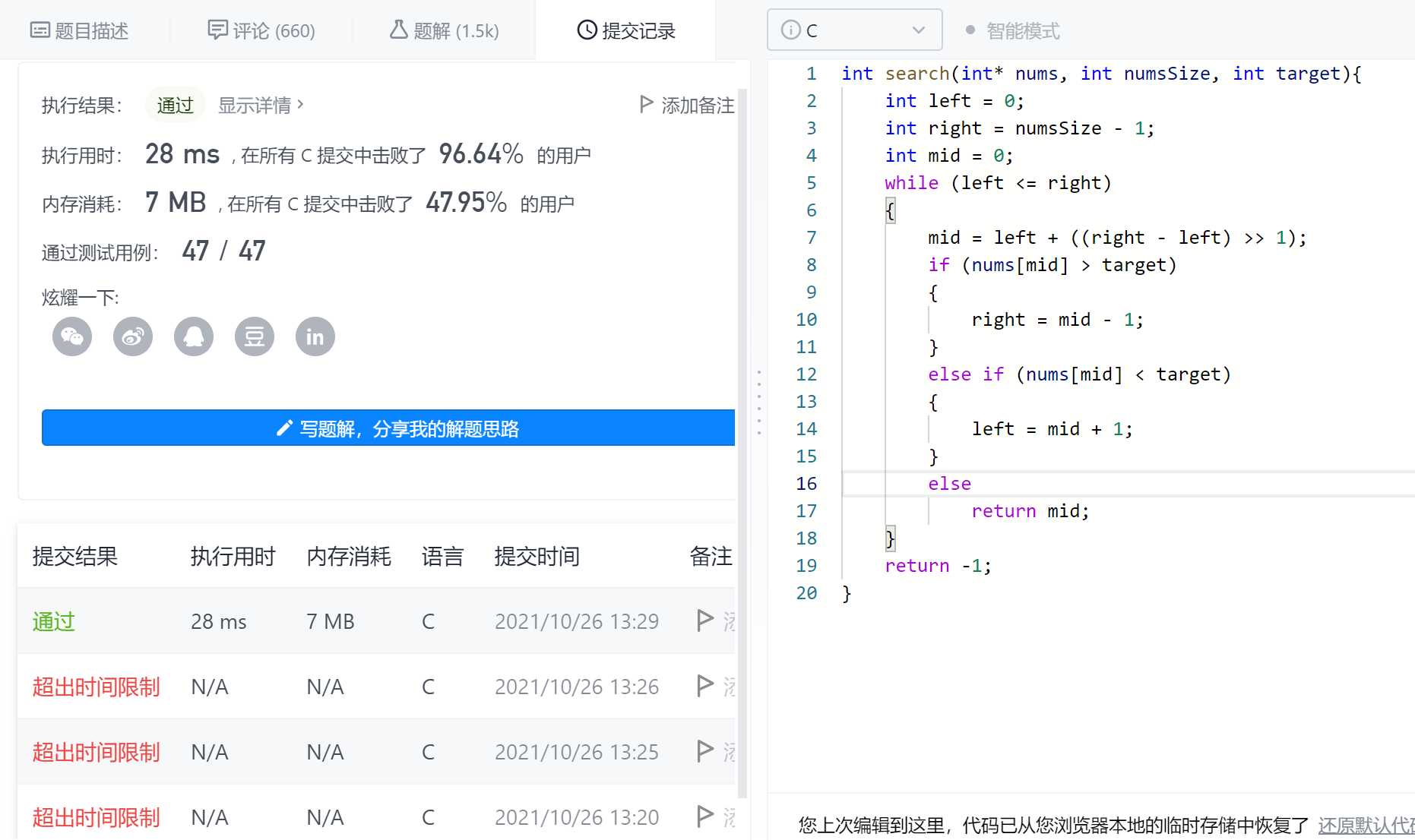Open the 评论 (660) tab
This screenshot has height=840, width=1415.
261,30
